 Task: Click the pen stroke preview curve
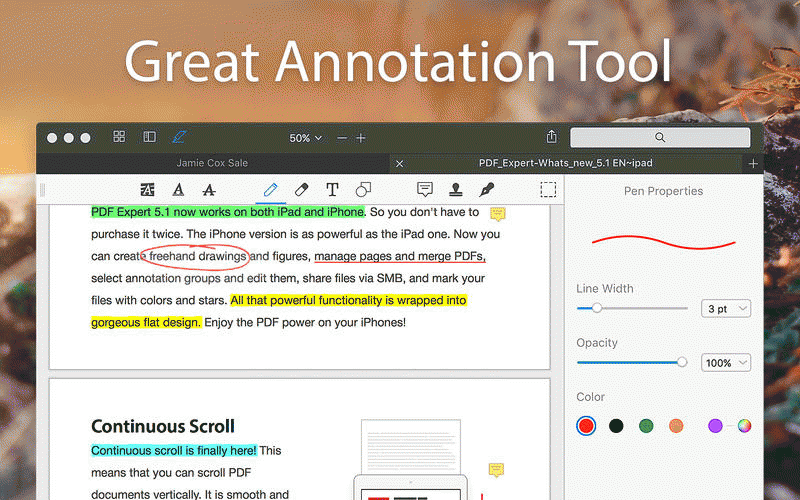pos(663,242)
